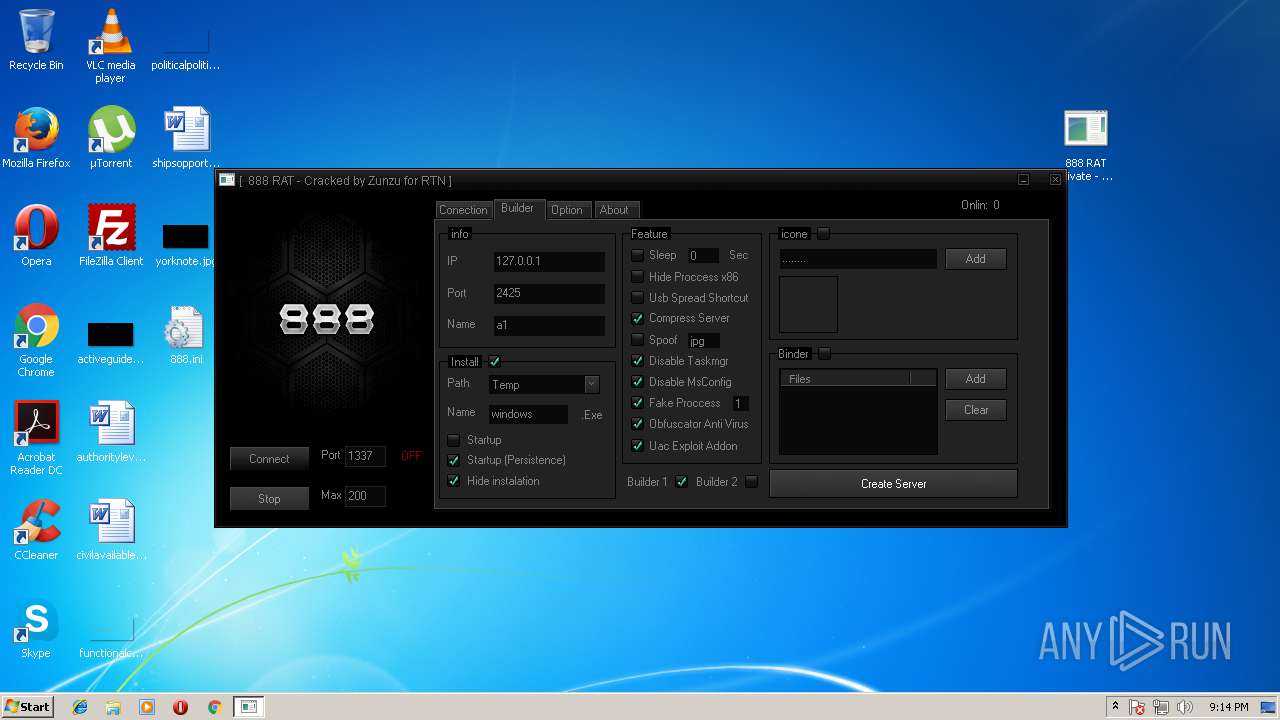Click Add button in icone section
Image resolution: width=1280 pixels, height=720 pixels.
[x=976, y=259]
